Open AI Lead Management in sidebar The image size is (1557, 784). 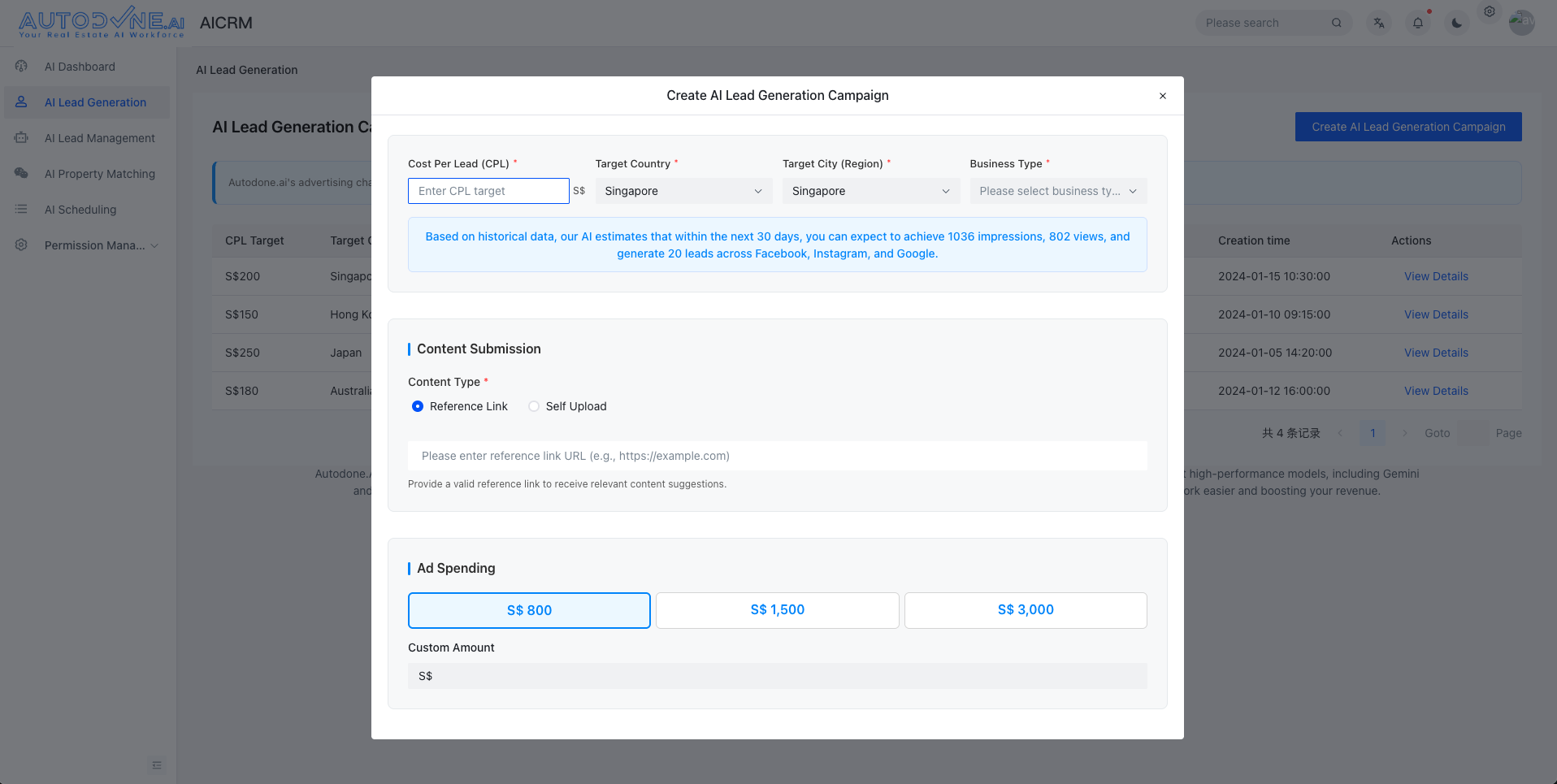coord(99,138)
